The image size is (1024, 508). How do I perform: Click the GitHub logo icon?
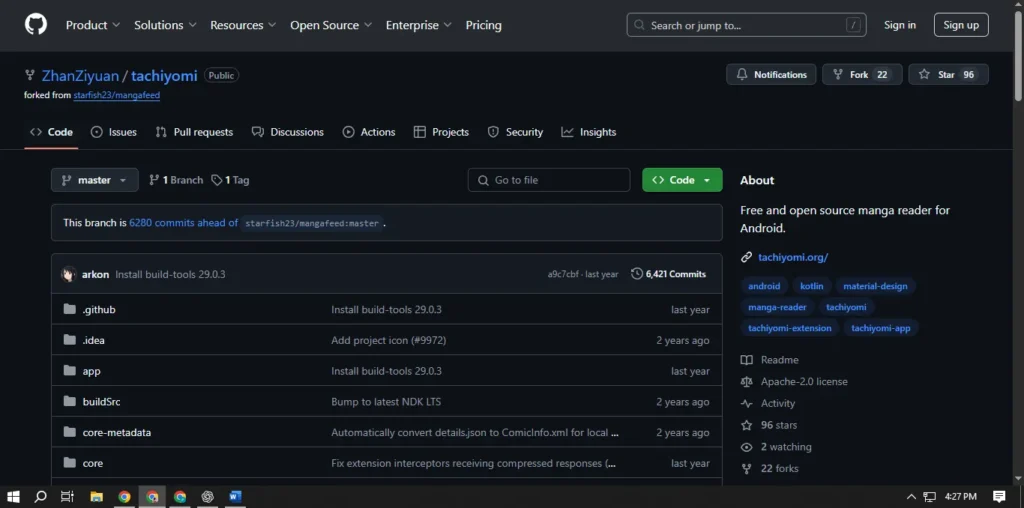point(35,25)
